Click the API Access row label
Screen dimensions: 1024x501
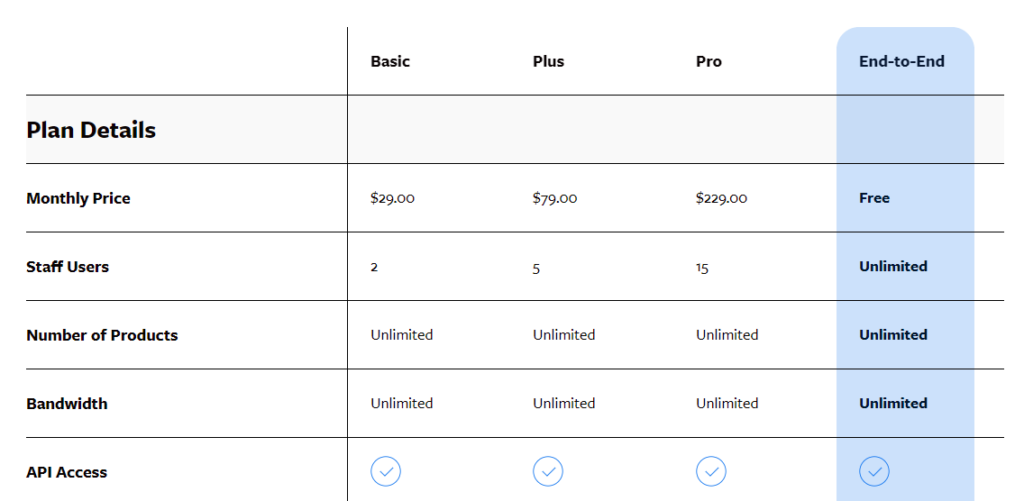point(67,472)
